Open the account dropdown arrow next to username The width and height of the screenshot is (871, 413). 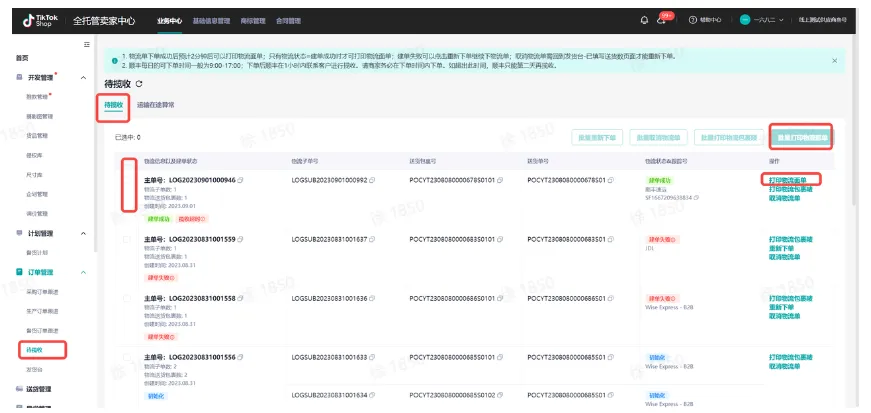click(782, 20)
